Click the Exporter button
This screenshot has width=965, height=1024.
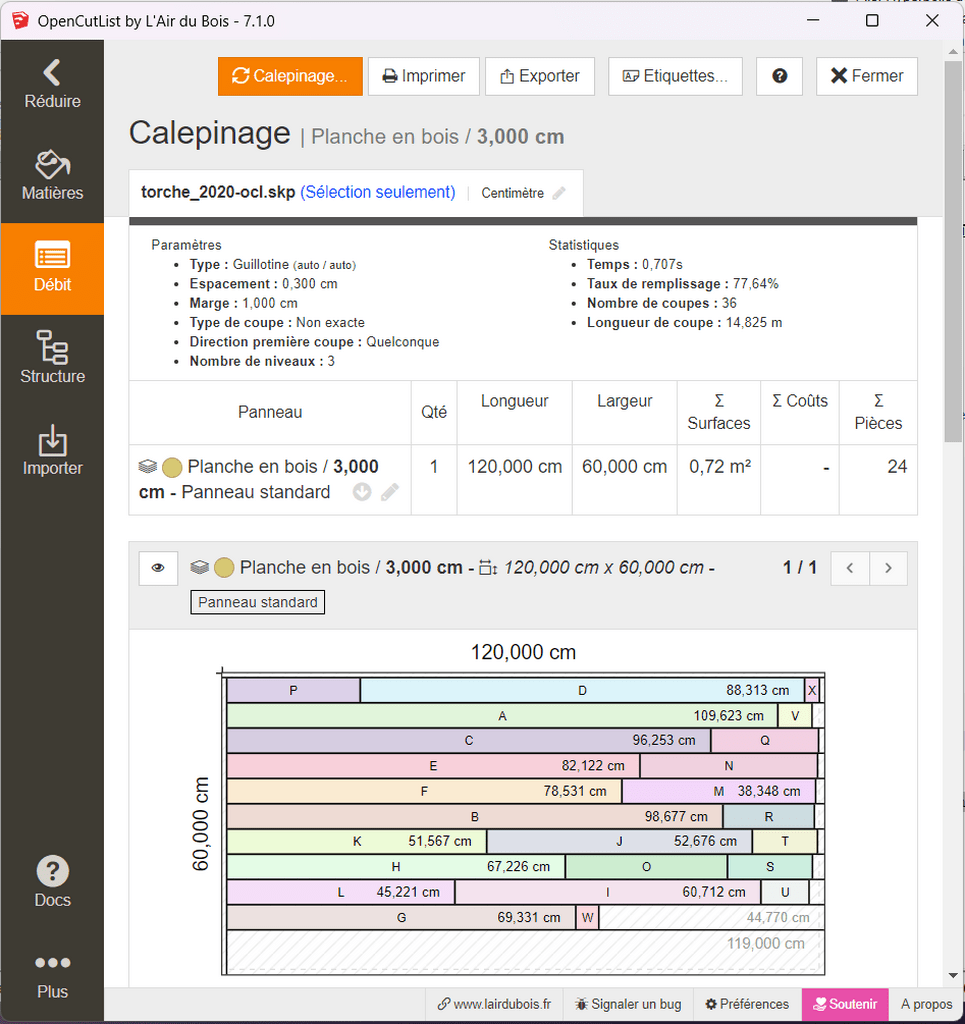point(539,76)
